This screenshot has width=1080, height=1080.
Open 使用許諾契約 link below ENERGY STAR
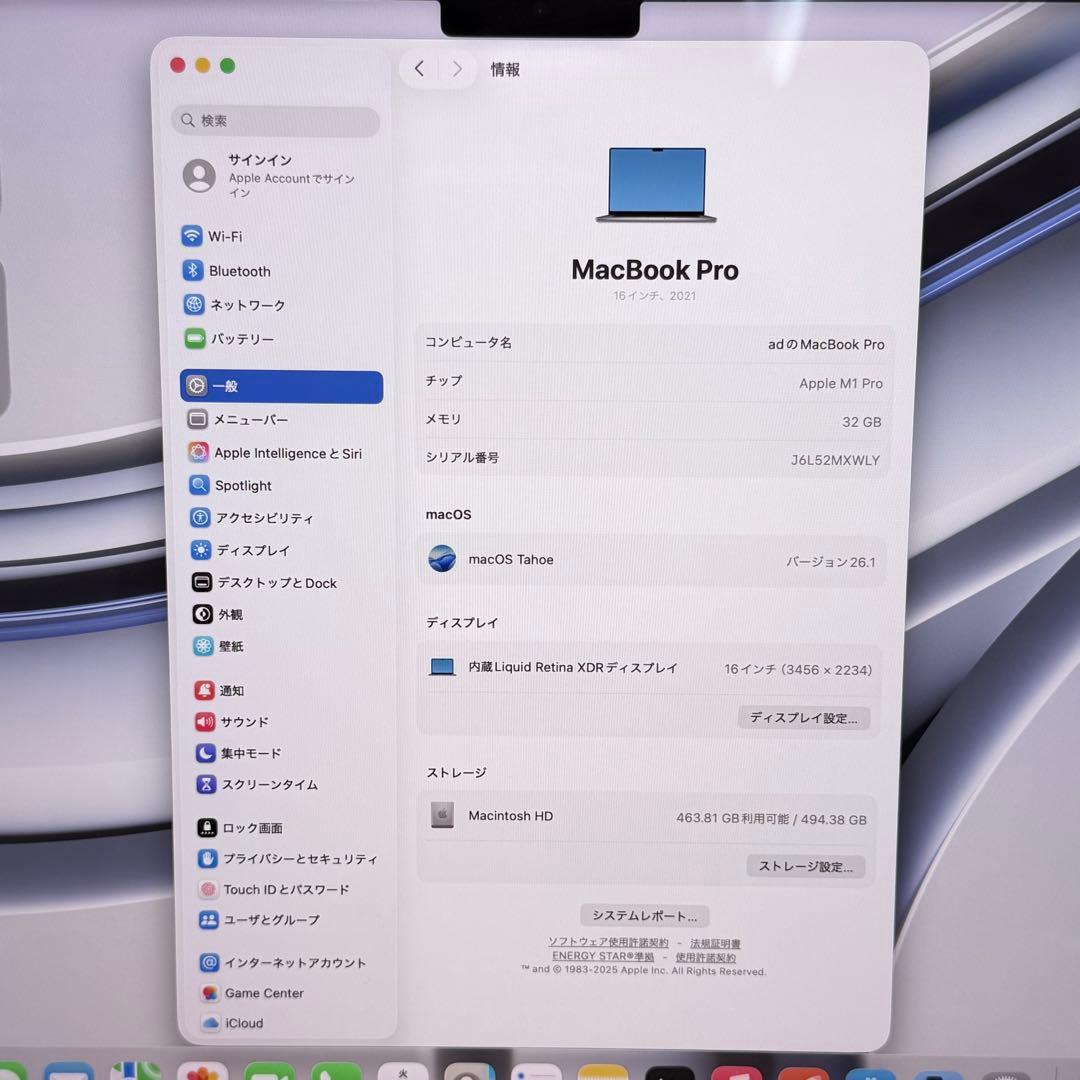click(705, 957)
